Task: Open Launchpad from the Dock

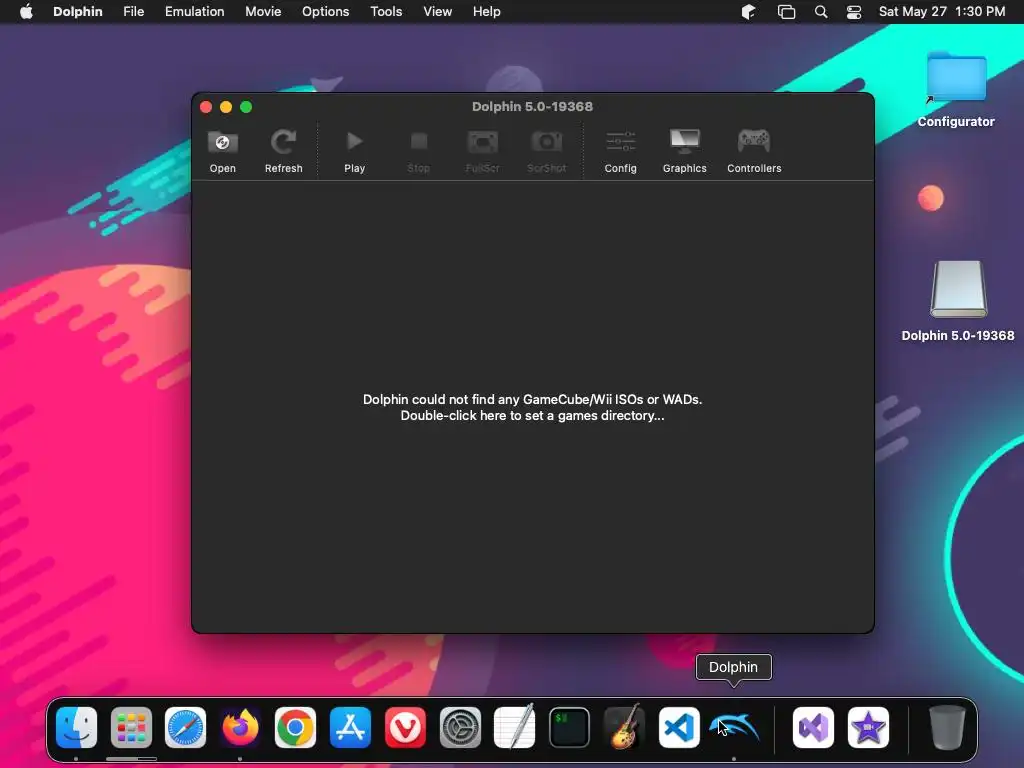Action: pyautogui.click(x=131, y=727)
